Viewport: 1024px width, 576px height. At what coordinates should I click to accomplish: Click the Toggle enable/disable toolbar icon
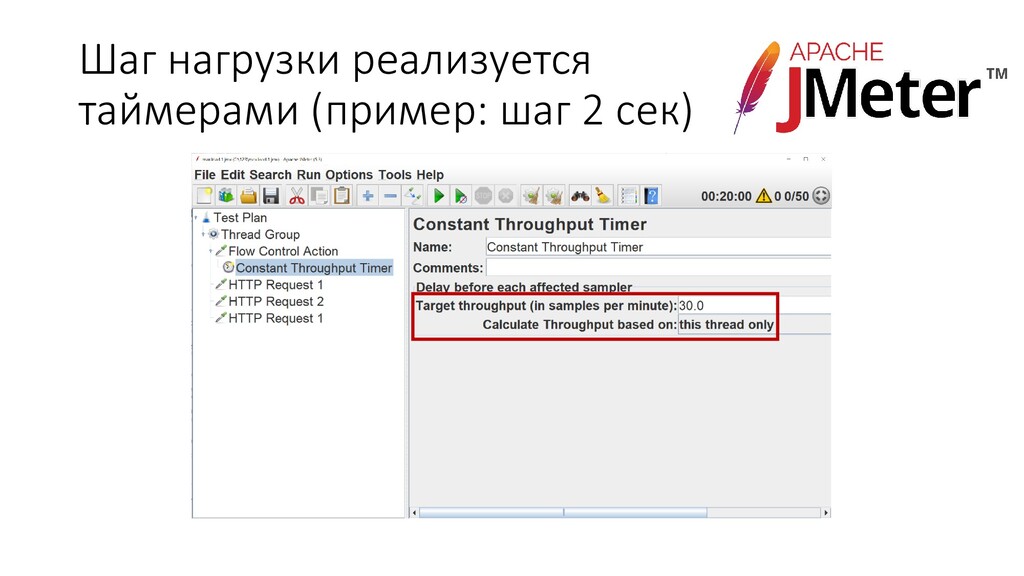[413, 196]
